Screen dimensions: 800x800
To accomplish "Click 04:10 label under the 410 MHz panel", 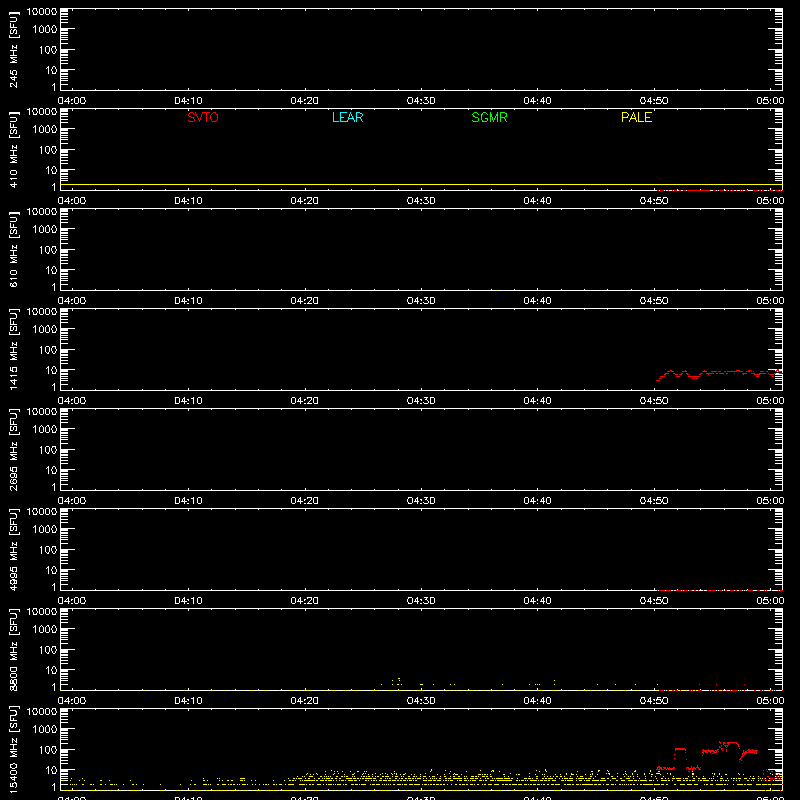I will click(188, 201).
